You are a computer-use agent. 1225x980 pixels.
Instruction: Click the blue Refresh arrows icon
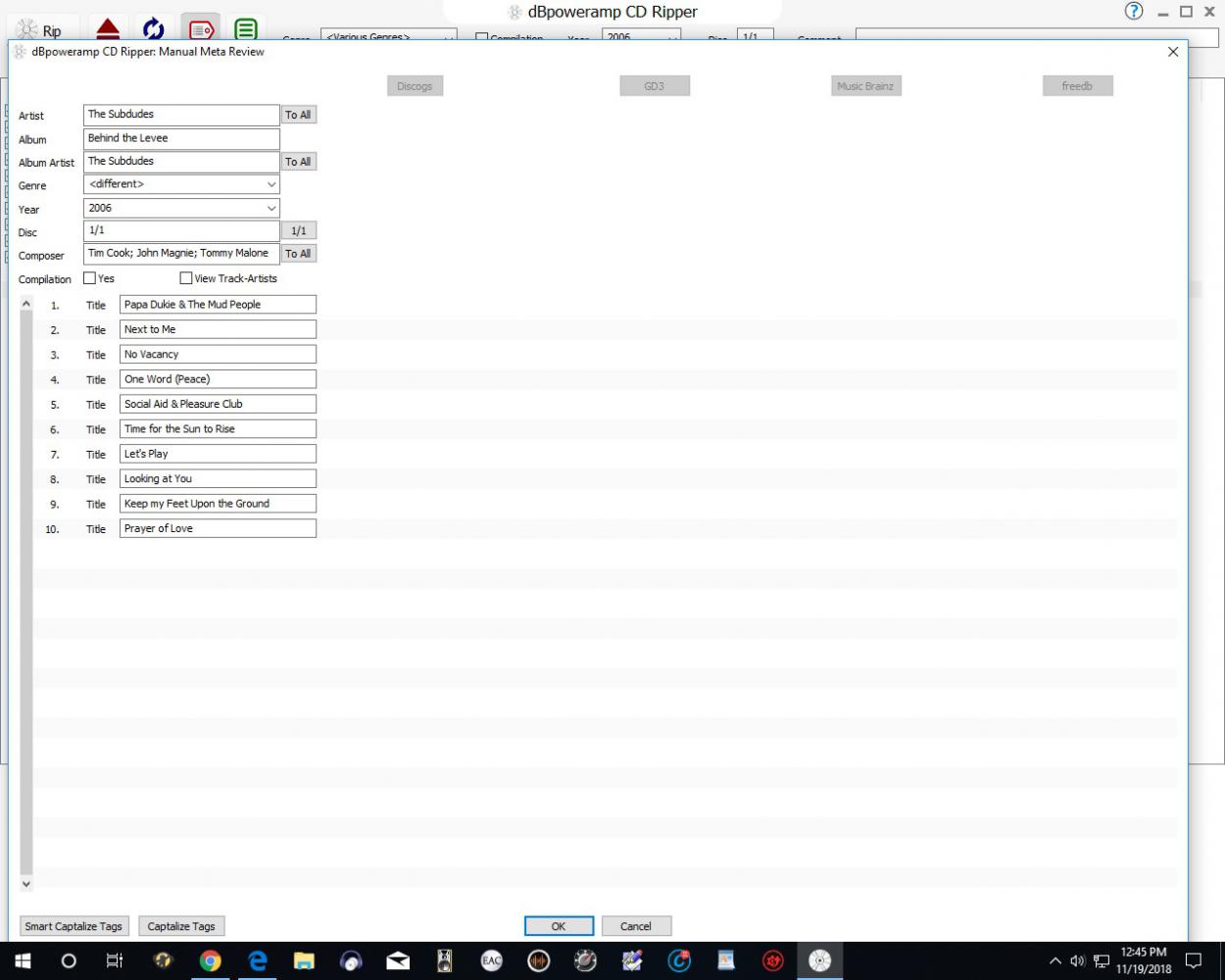click(153, 28)
